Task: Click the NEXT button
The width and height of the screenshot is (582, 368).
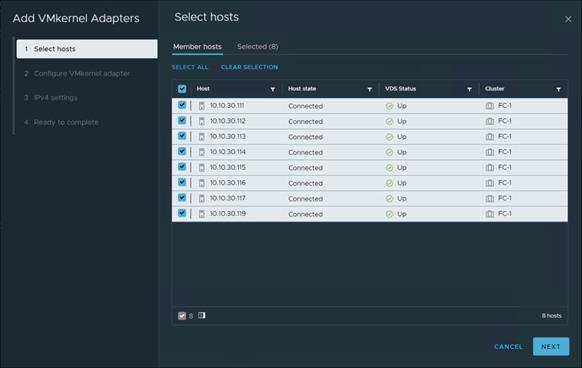Action: coord(551,346)
